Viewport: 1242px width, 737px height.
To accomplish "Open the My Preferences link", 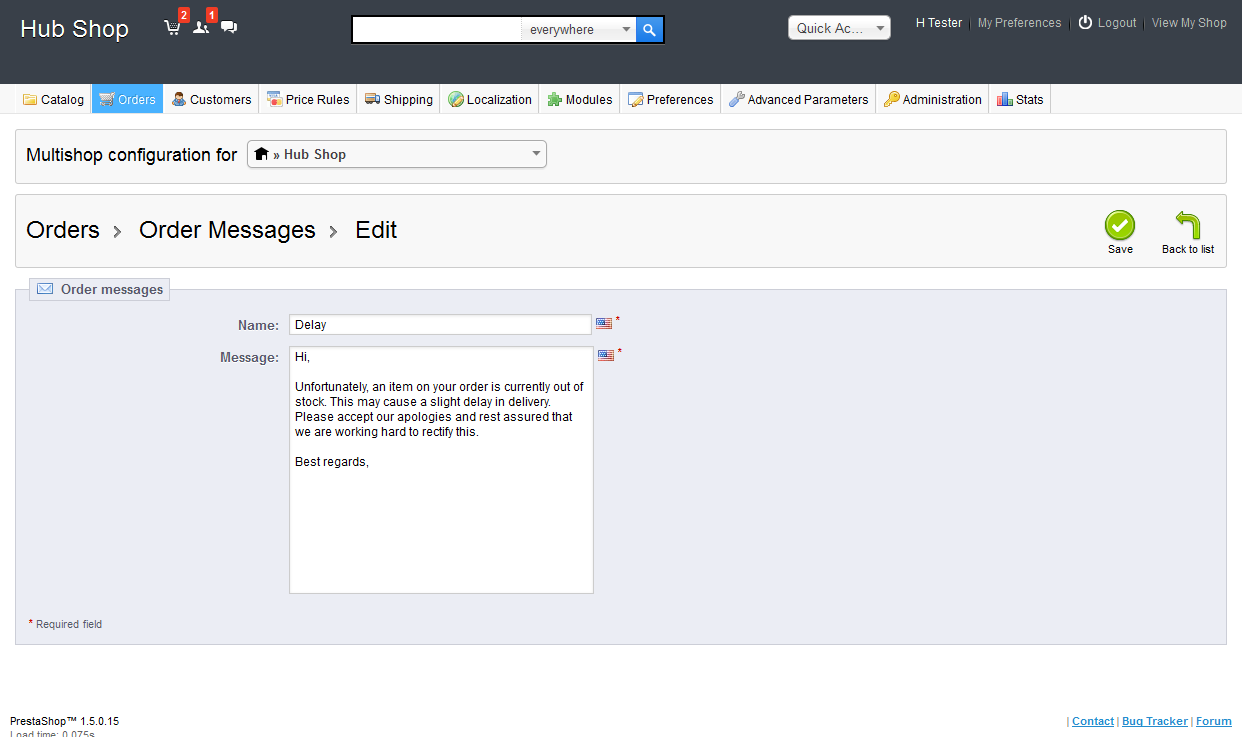I will [x=1019, y=23].
